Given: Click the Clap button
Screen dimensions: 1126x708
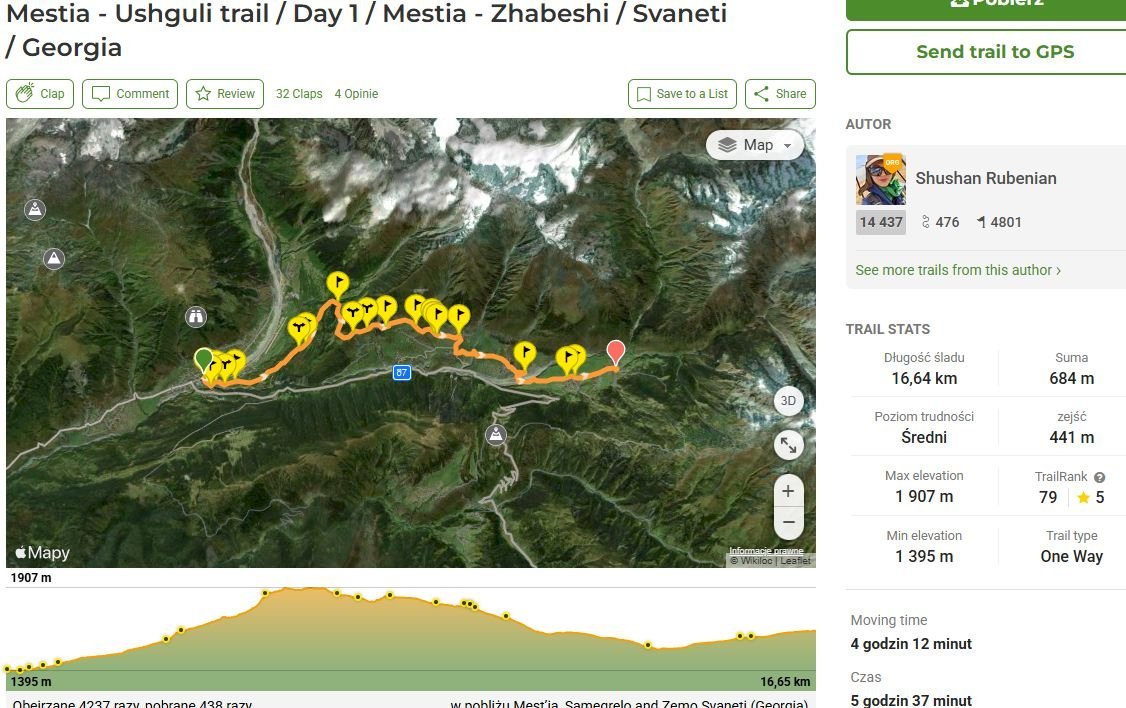Looking at the screenshot, I should (40, 94).
